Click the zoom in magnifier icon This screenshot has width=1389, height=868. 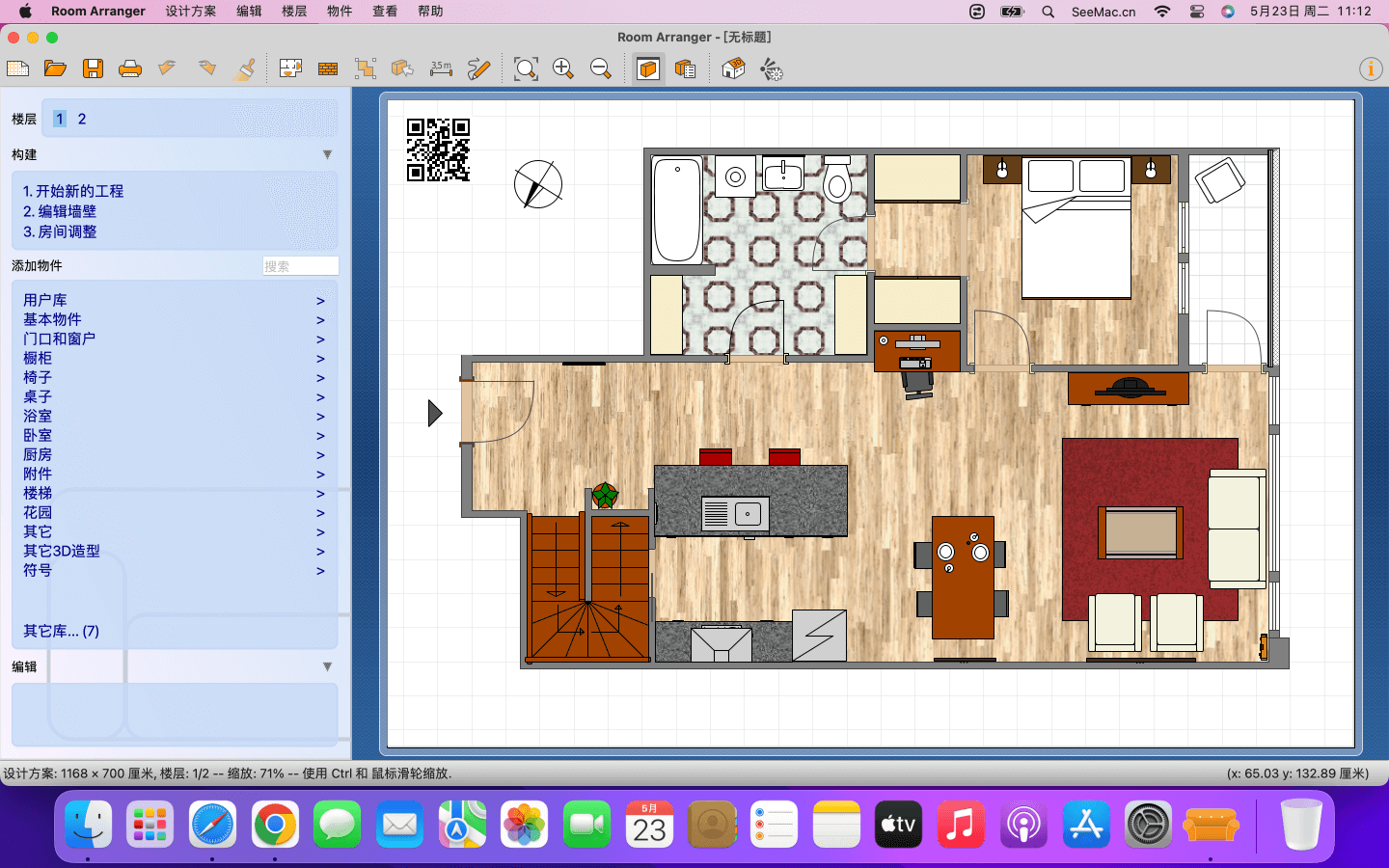click(x=563, y=68)
